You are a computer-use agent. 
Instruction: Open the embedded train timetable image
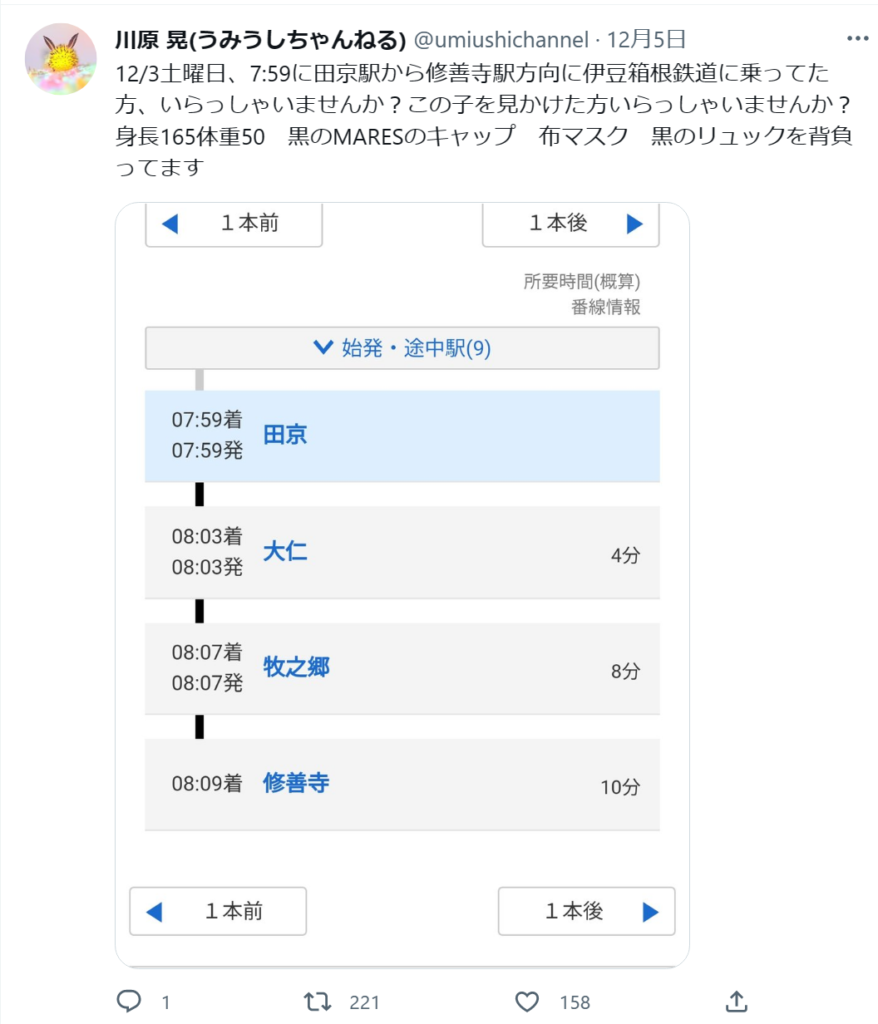402,585
